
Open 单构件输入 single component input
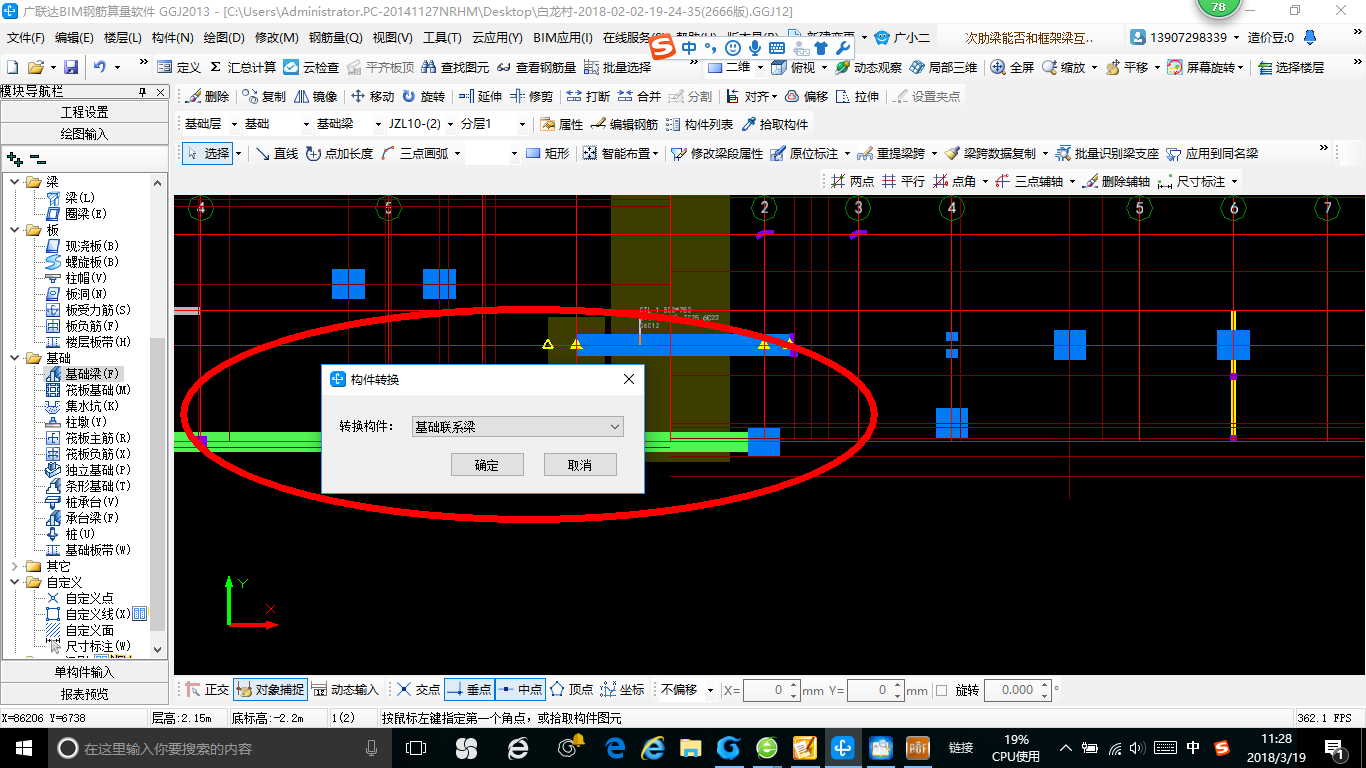(85, 672)
